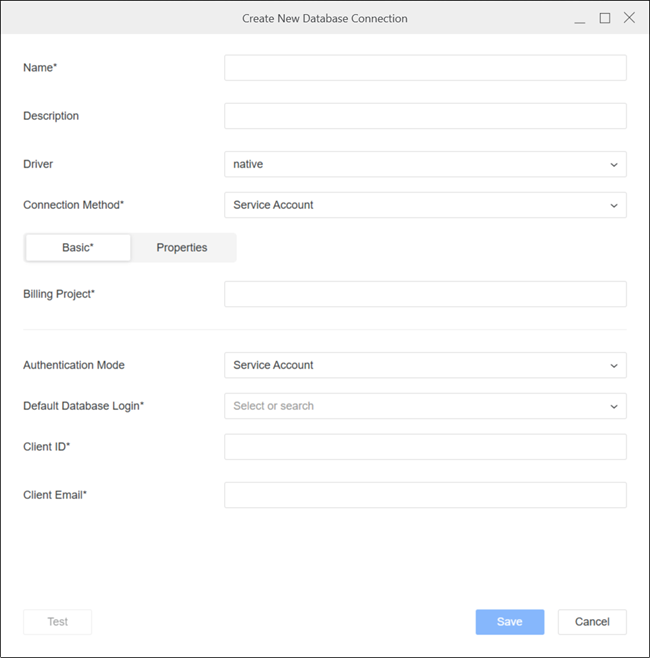Close the dialog with the X icon
This screenshot has width=650, height=658.
629,18
